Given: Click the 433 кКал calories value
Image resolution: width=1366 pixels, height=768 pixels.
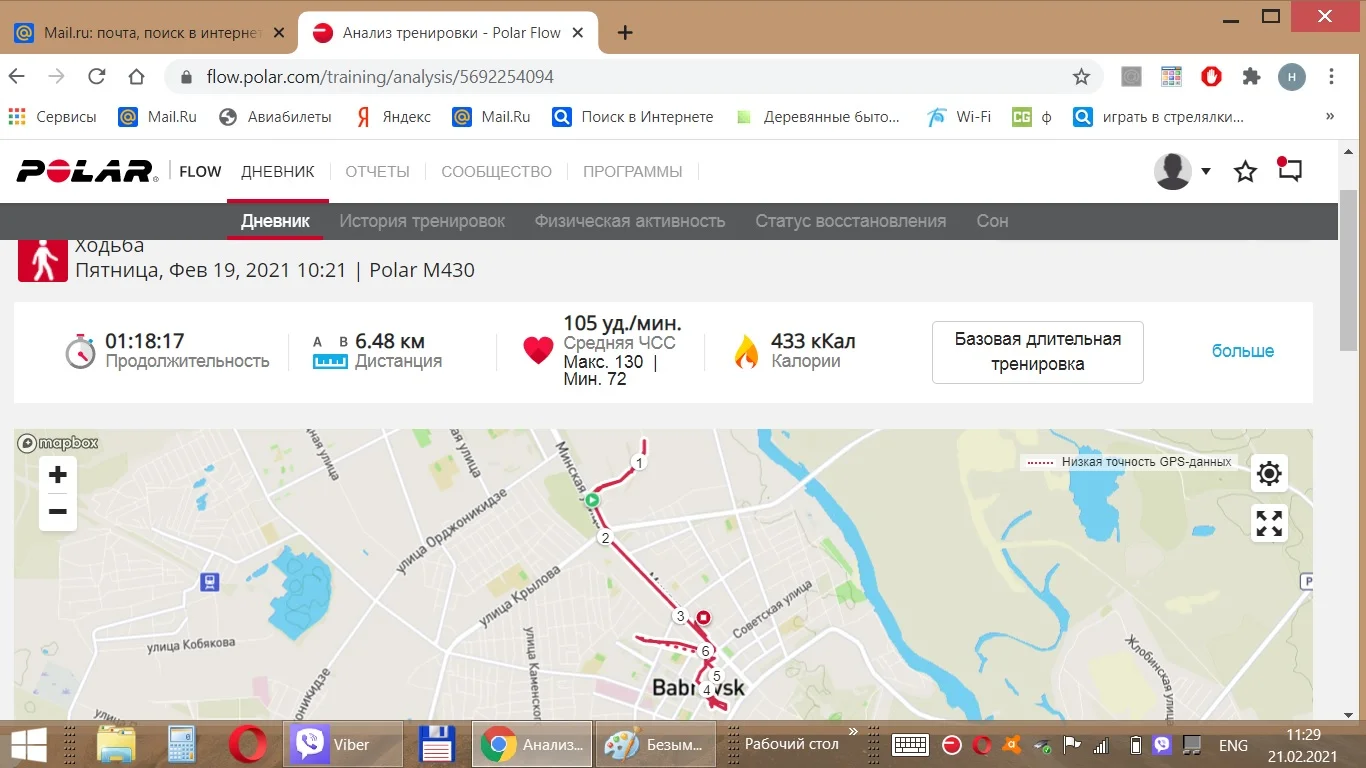Looking at the screenshot, I should [813, 342].
